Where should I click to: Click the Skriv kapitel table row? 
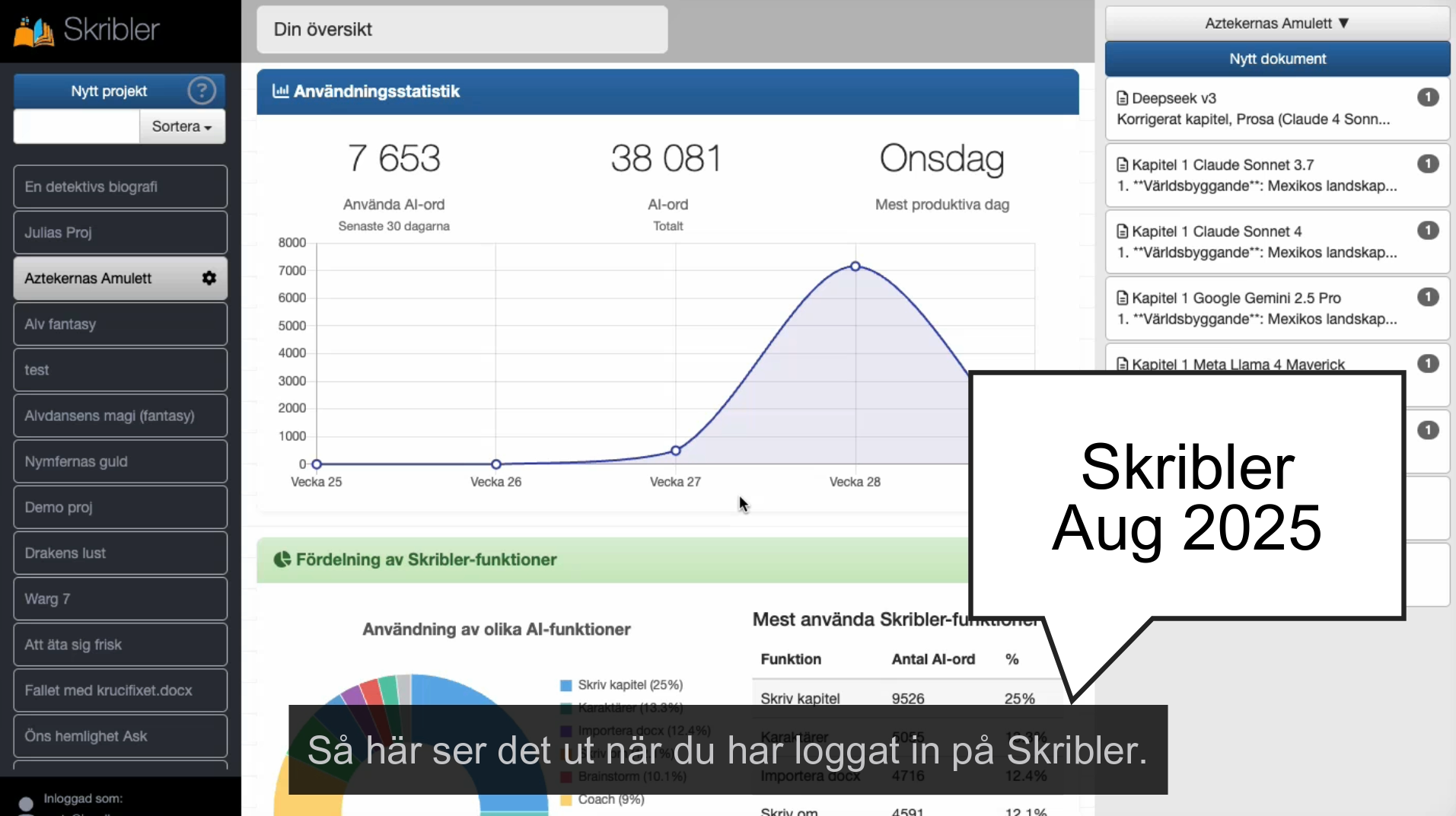coord(907,699)
